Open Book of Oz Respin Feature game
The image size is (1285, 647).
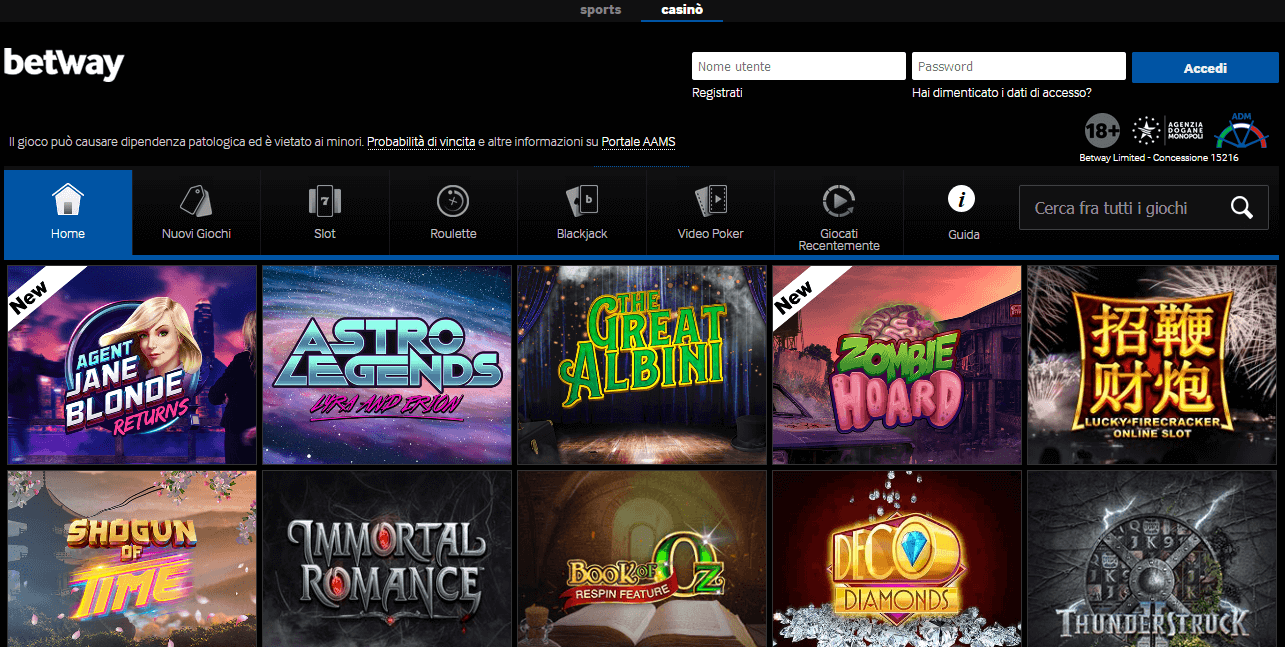coord(642,559)
